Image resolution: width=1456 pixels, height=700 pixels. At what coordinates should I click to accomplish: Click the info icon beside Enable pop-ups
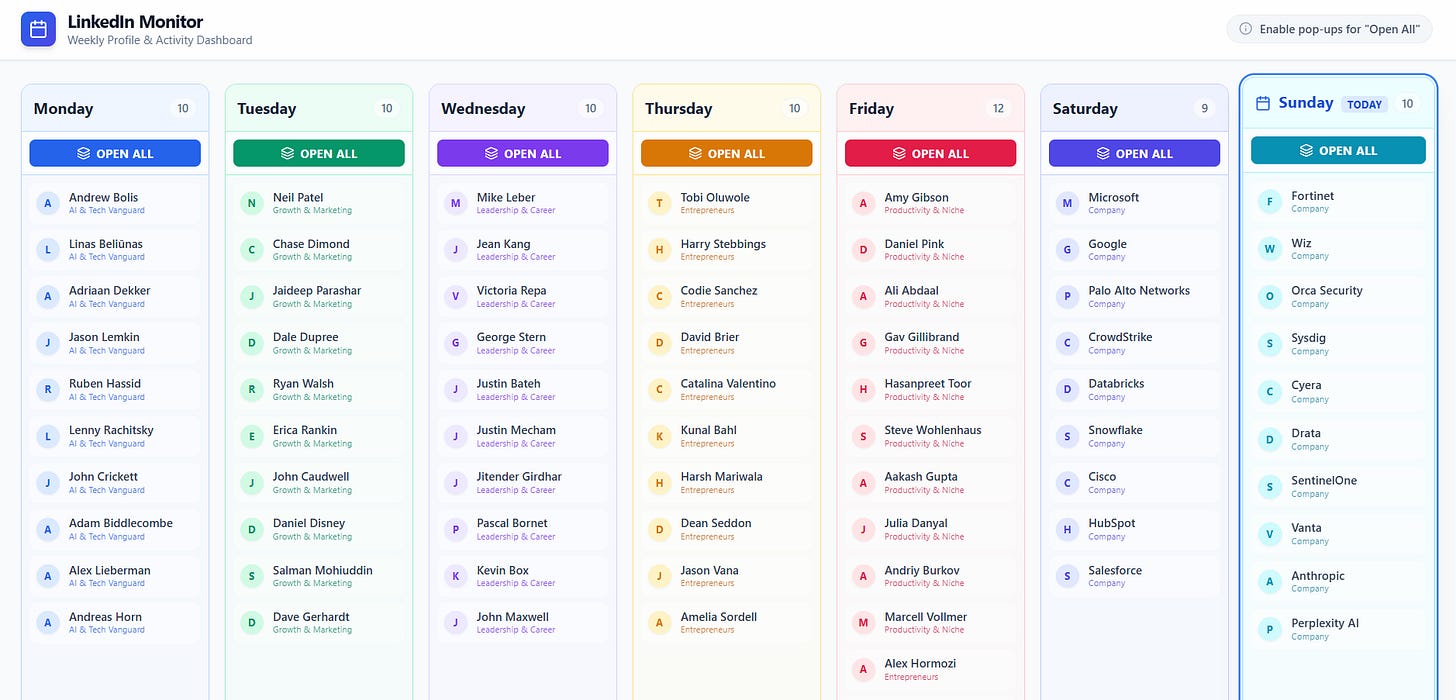click(1245, 29)
